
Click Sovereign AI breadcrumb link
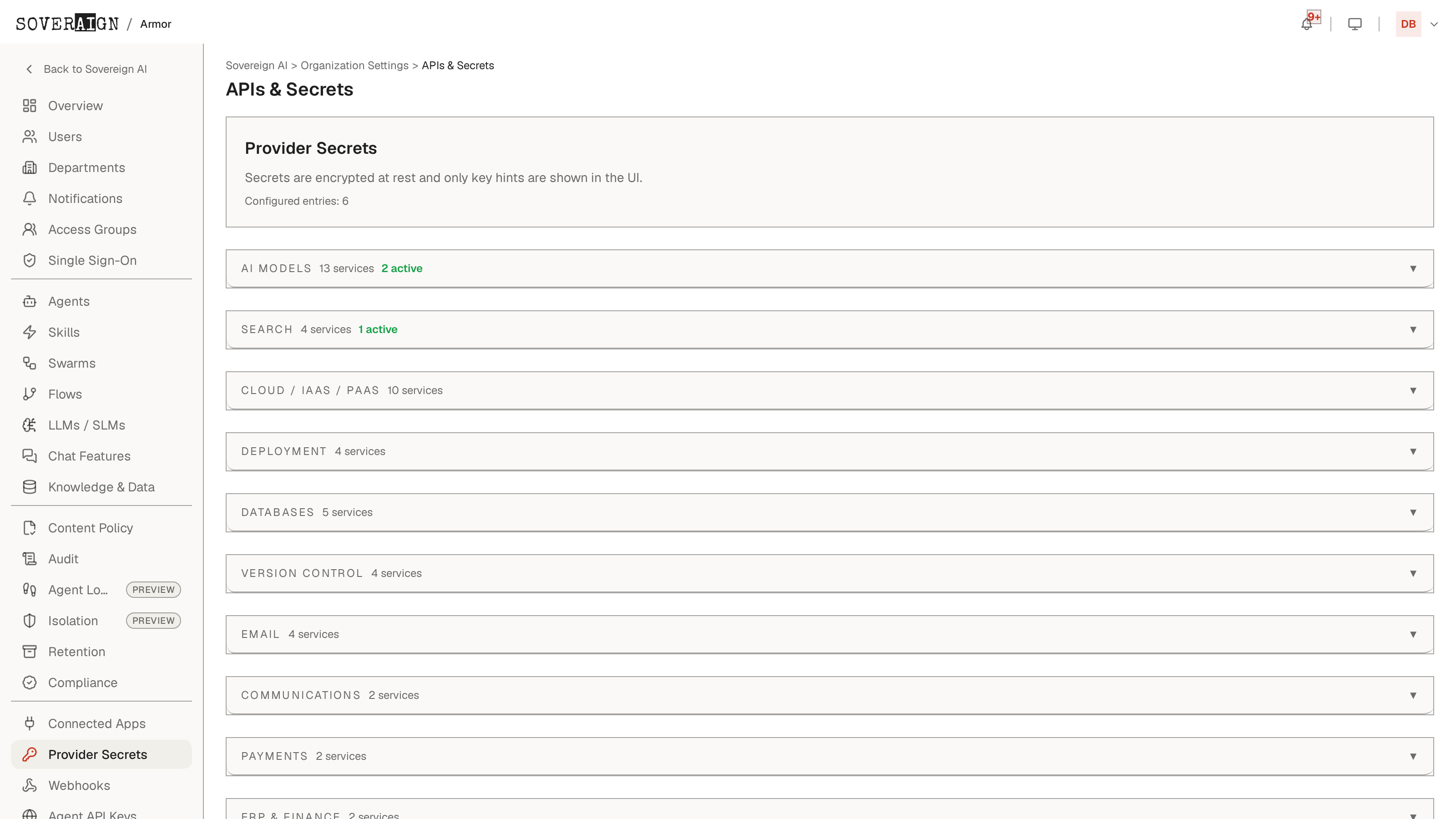point(257,66)
